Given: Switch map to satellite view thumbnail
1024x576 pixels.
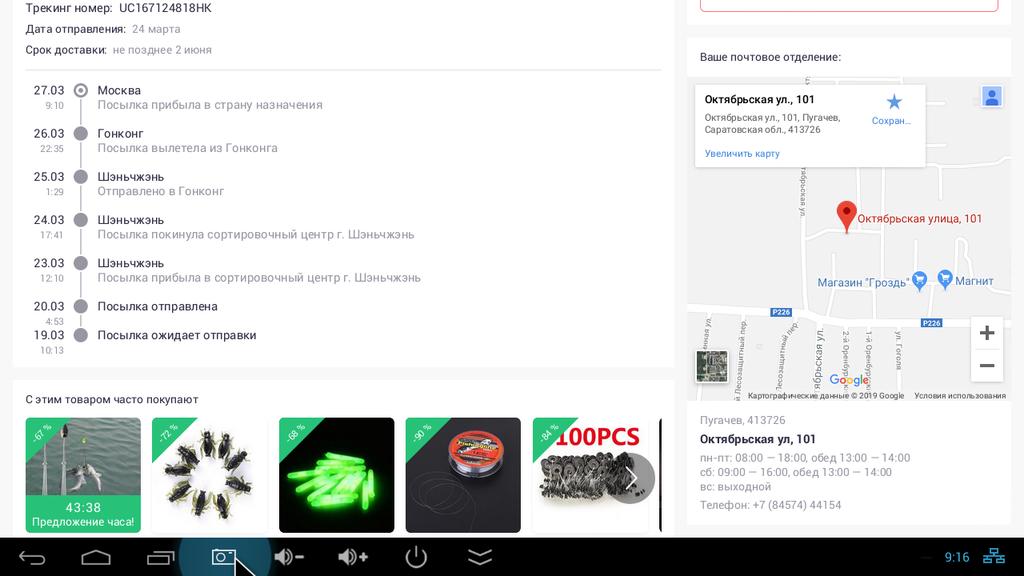Looking at the screenshot, I should click(711, 366).
